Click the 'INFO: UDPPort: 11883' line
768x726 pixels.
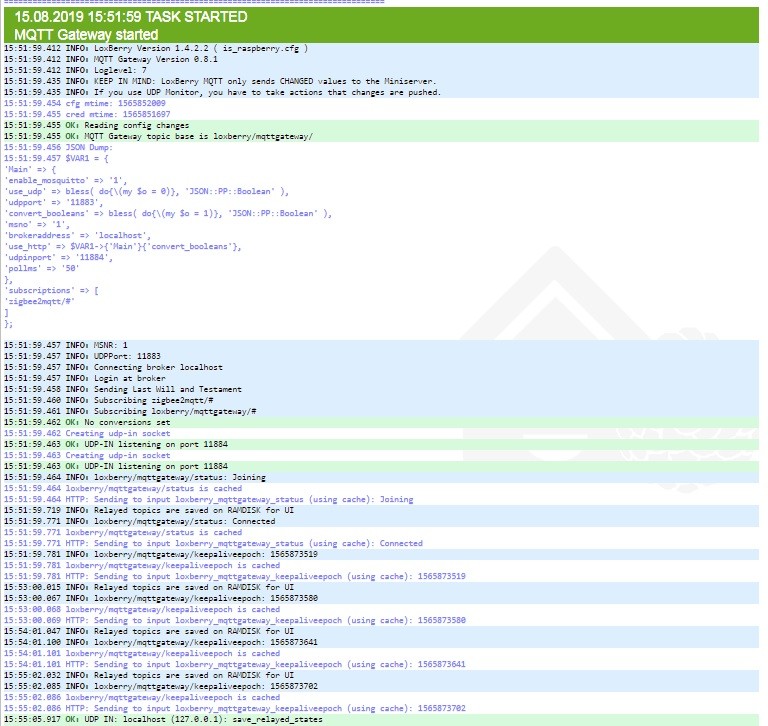[82, 357]
